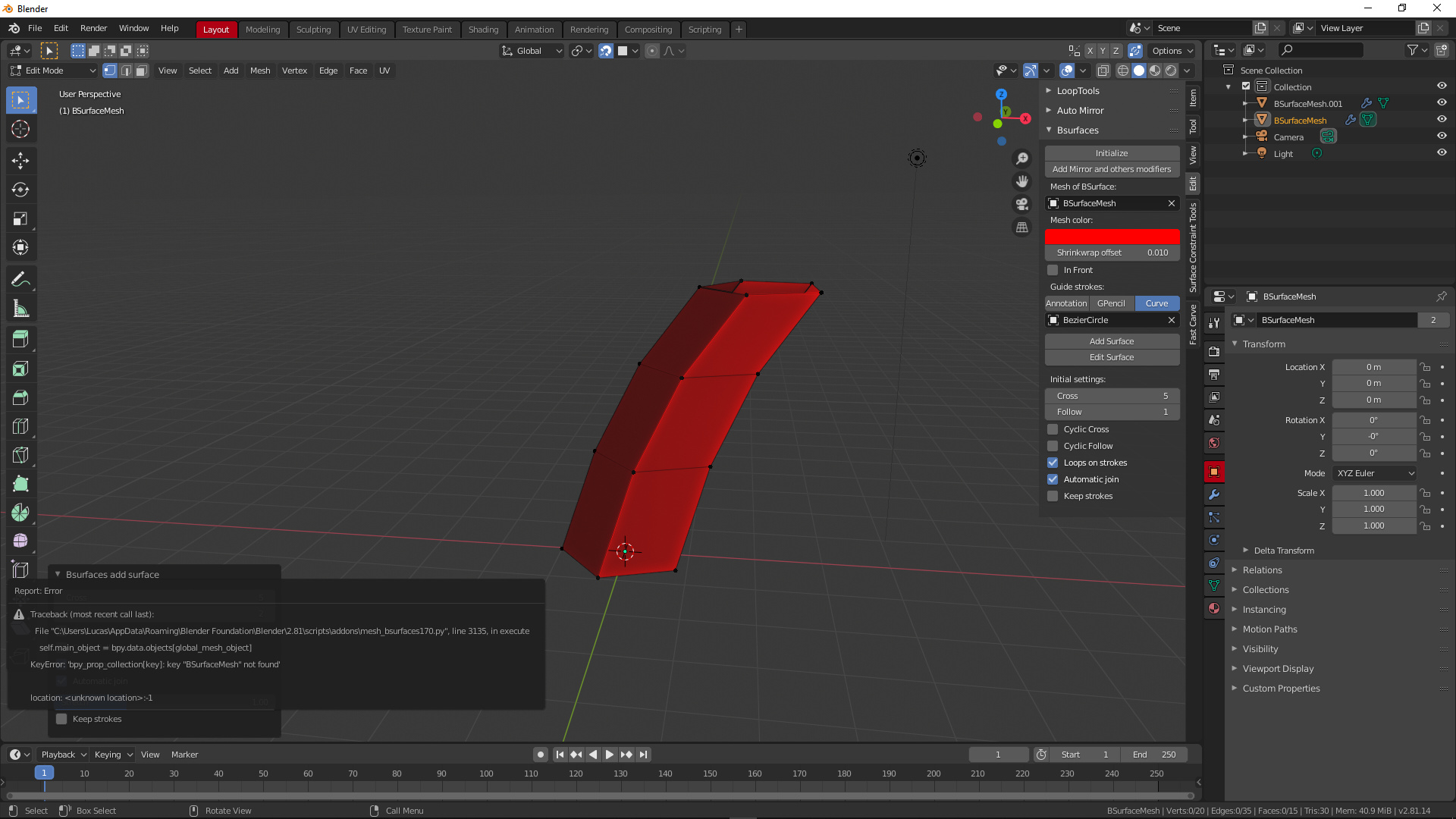Toggle Keep strokes checkbox
This screenshot has height=819, width=1456.
[x=1053, y=496]
